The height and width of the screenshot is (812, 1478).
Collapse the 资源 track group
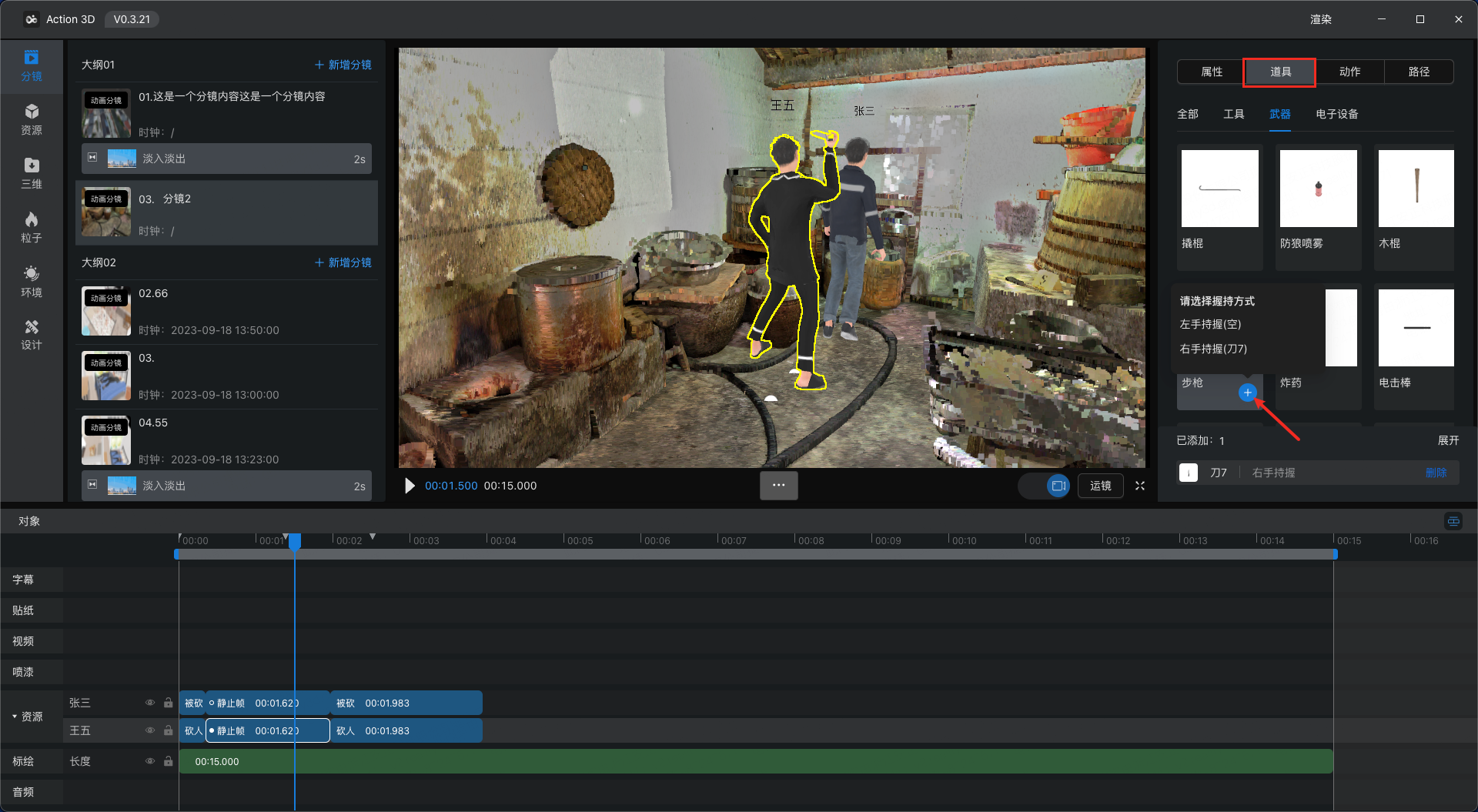tap(15, 717)
